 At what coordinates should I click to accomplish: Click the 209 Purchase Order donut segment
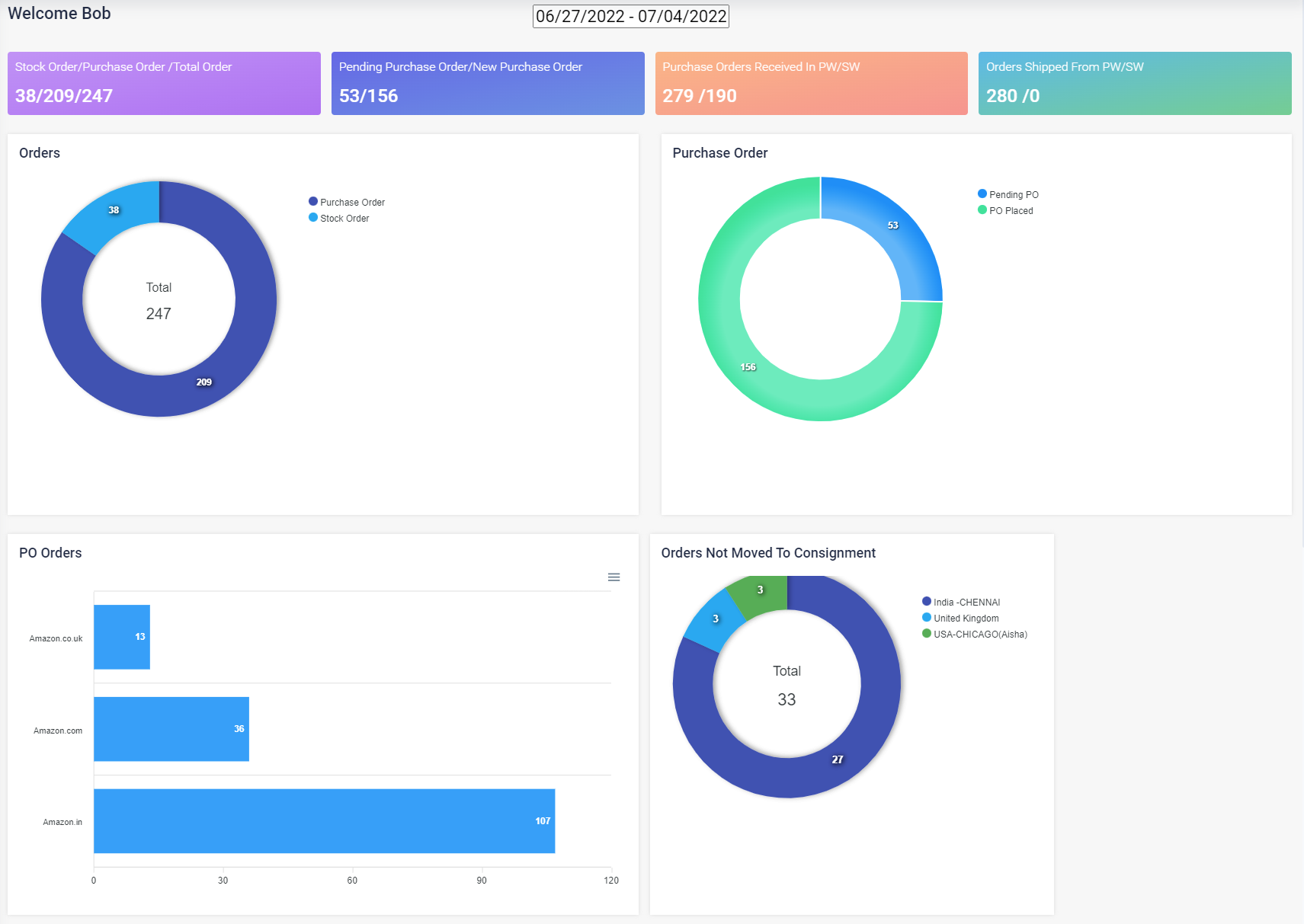[x=204, y=382]
